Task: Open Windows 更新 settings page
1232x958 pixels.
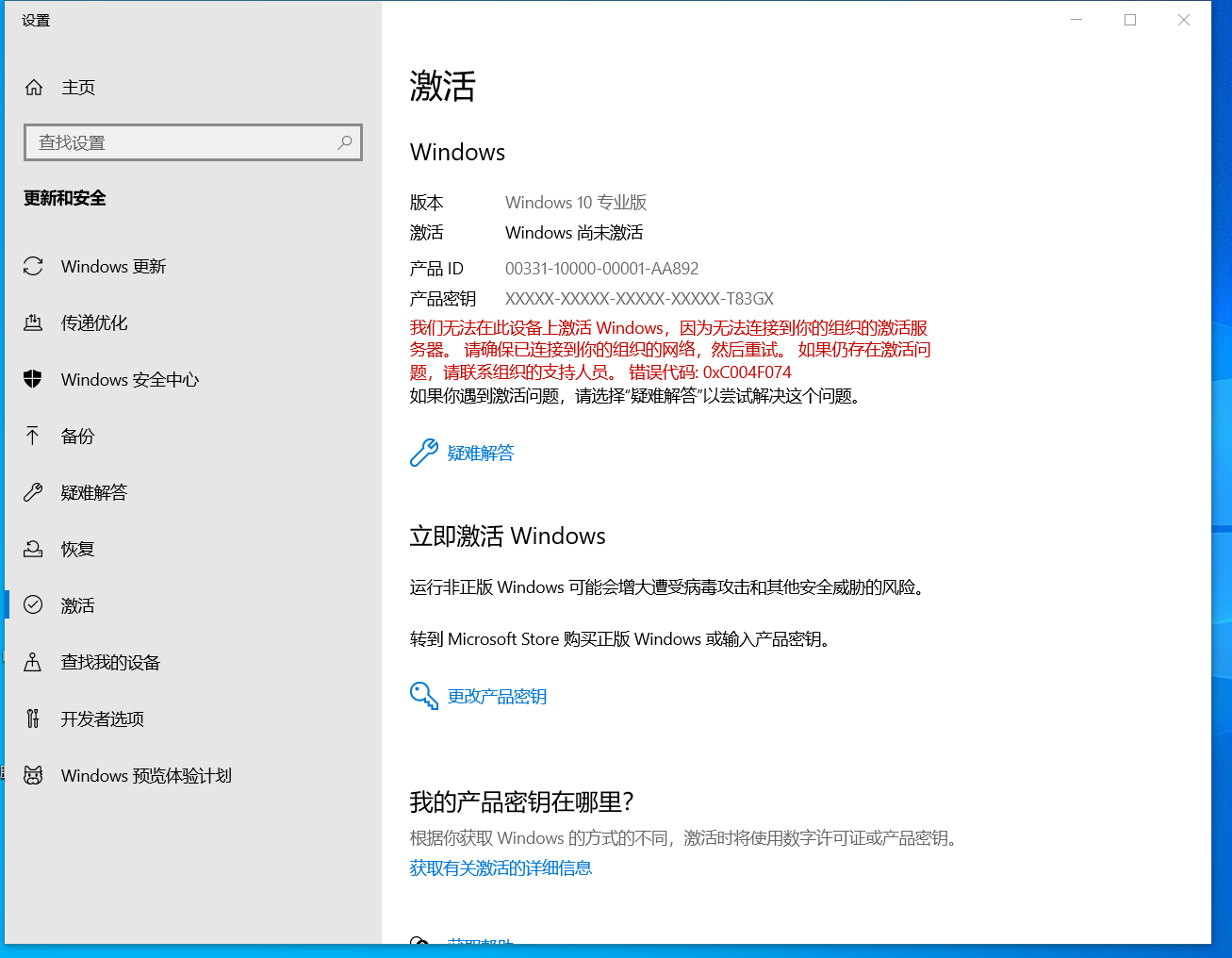Action: click(x=193, y=267)
